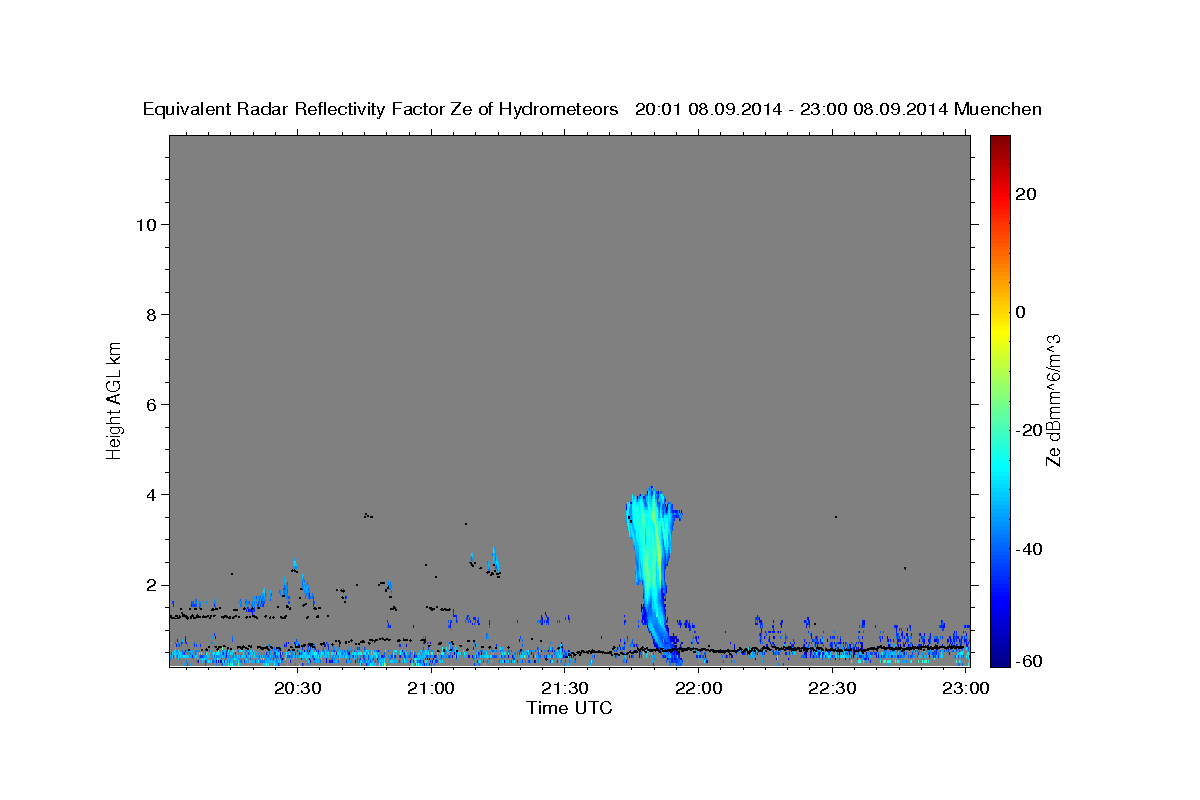
Task: Click the height tick label '6'
Action: (153, 404)
